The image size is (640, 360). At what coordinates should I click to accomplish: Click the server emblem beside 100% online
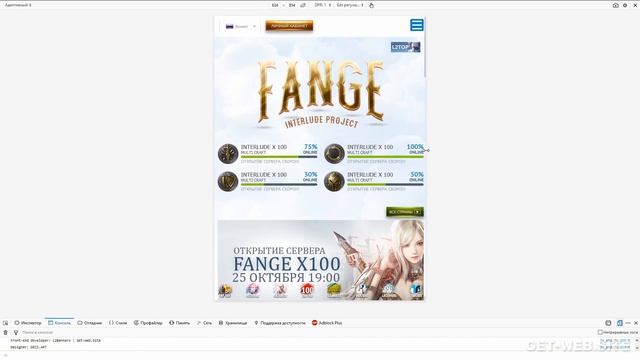[334, 154]
